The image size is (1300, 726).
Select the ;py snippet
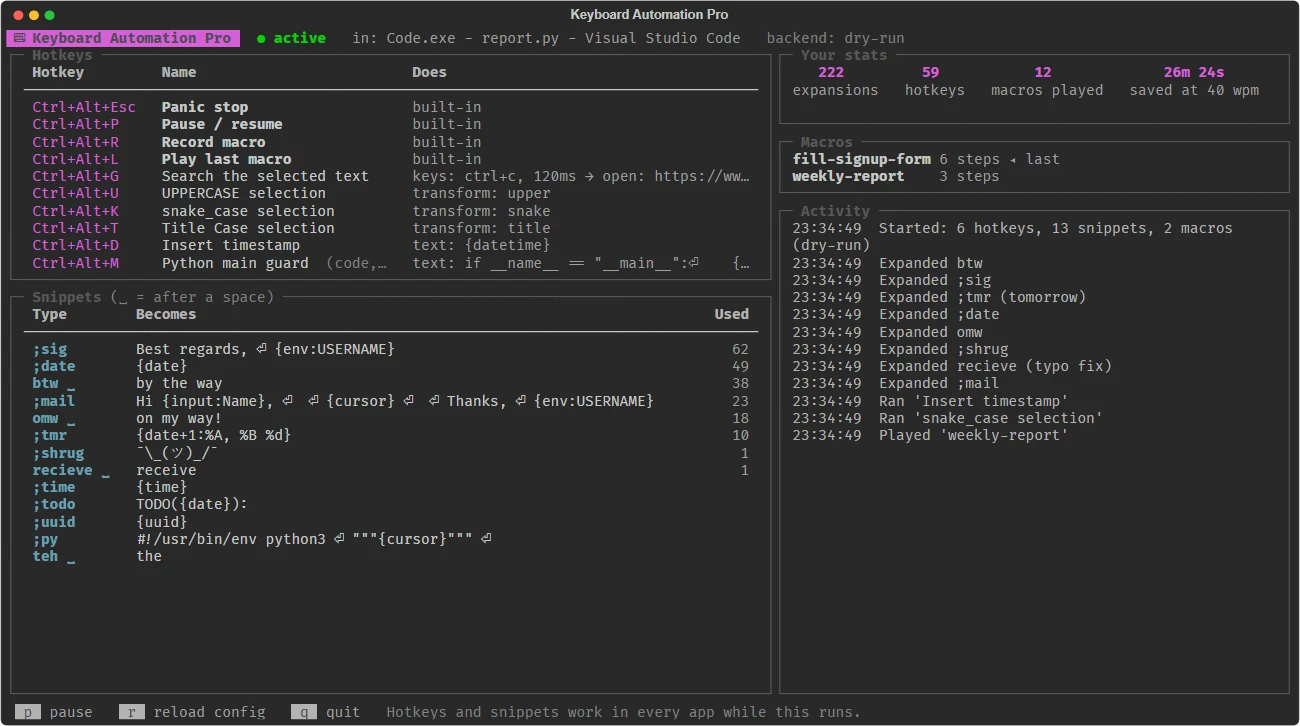[391, 539]
